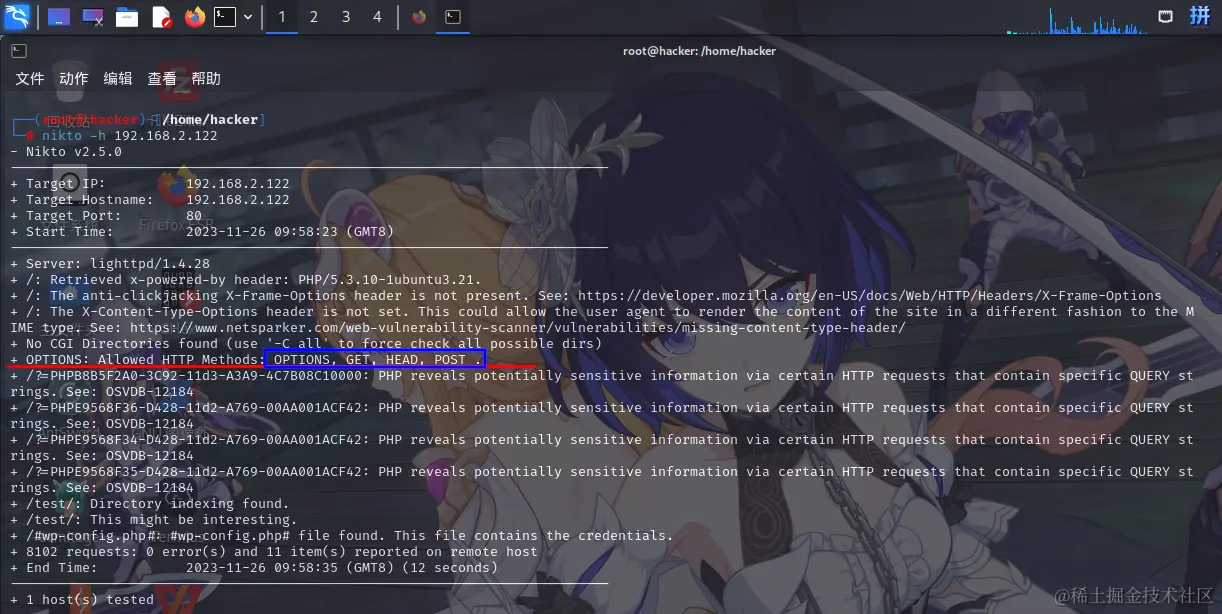Viewport: 1222px width, 614px height.
Task: Switch to workspace 4
Action: (377, 17)
